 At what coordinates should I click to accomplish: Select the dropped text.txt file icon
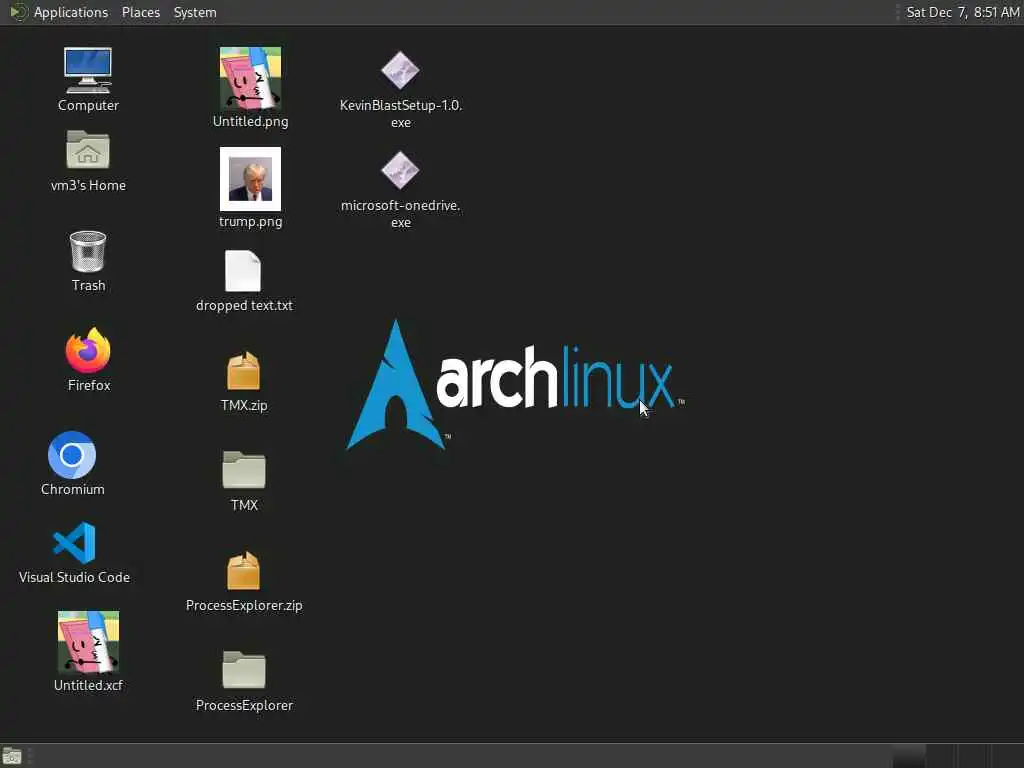click(x=243, y=271)
